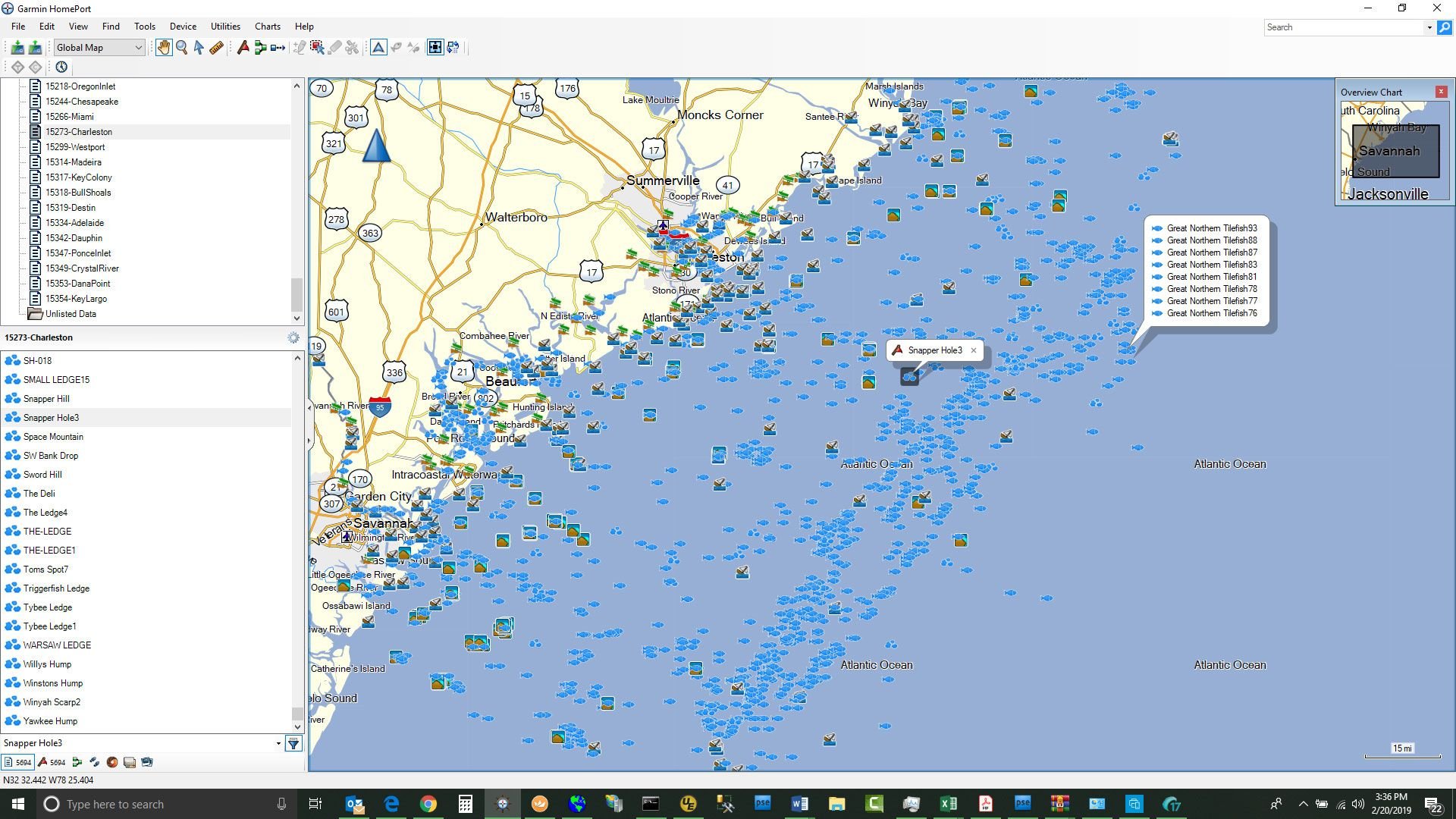The image size is (1456, 819).
Task: Click the Windows Start button
Action: click(x=18, y=804)
